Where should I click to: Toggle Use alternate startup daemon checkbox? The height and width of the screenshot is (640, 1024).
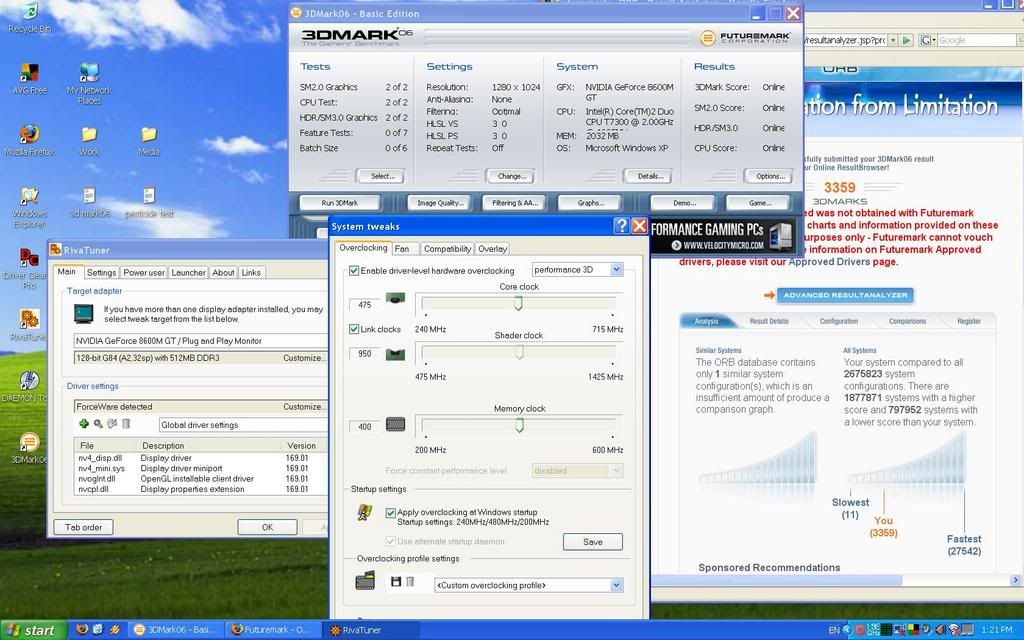391,541
